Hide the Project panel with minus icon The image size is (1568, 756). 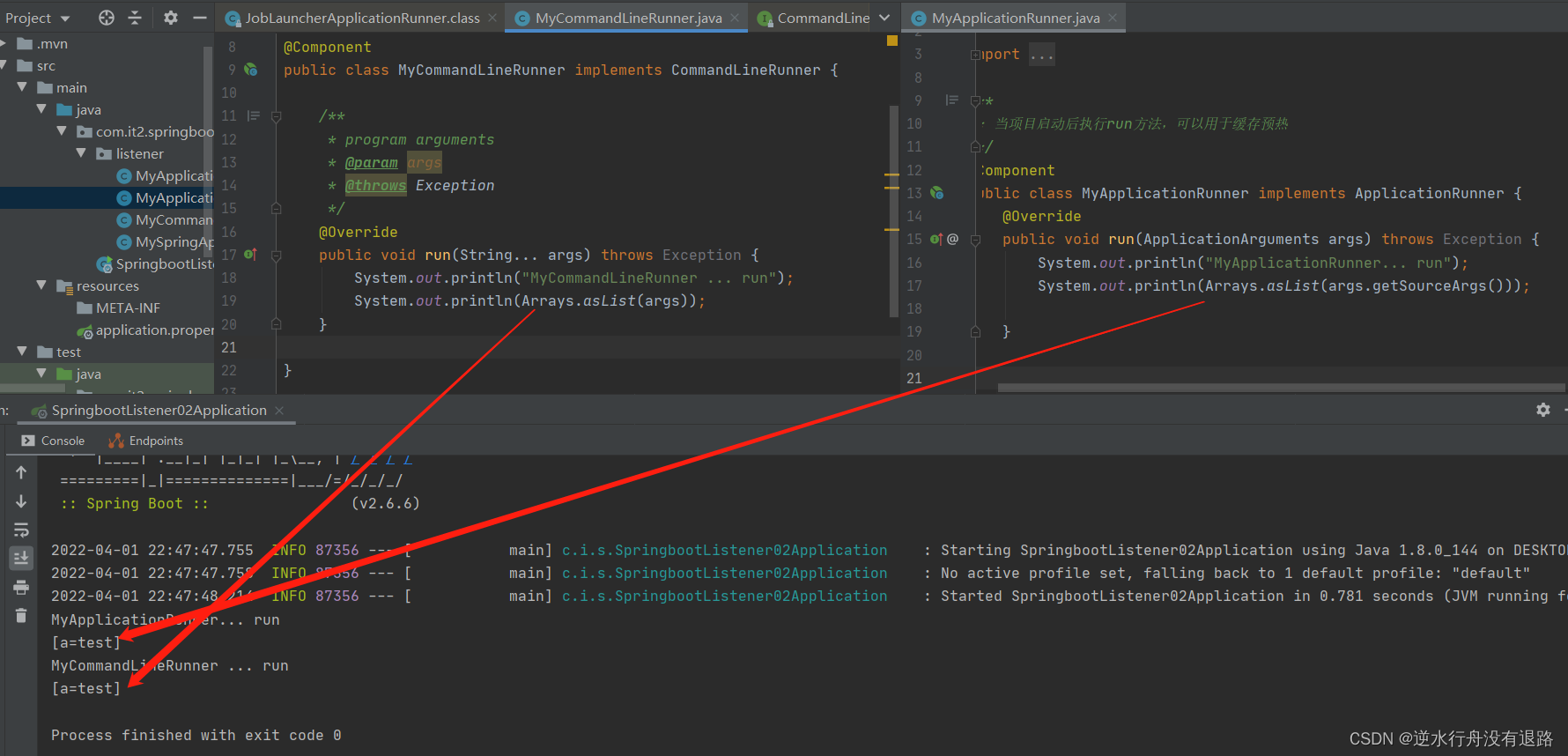click(200, 18)
